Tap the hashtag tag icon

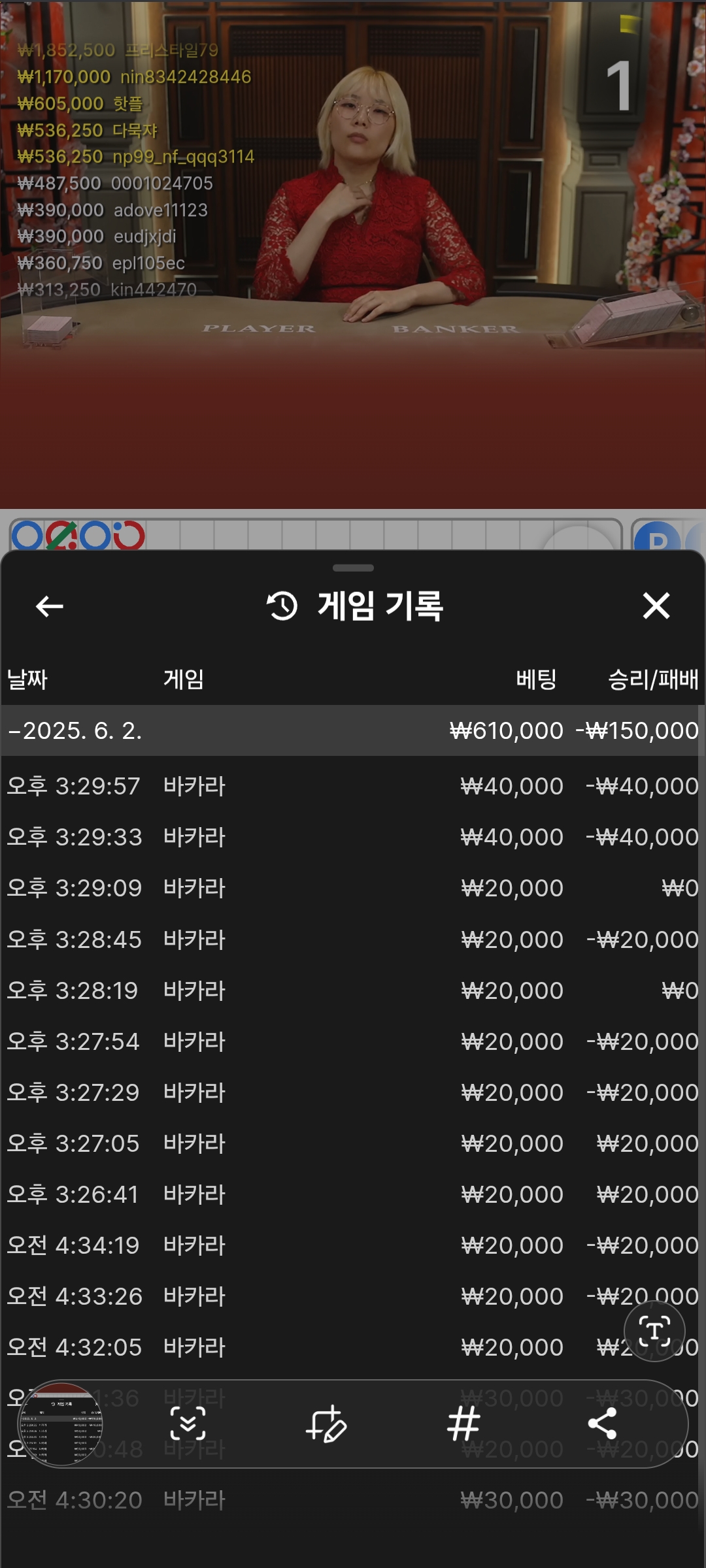(x=464, y=1424)
